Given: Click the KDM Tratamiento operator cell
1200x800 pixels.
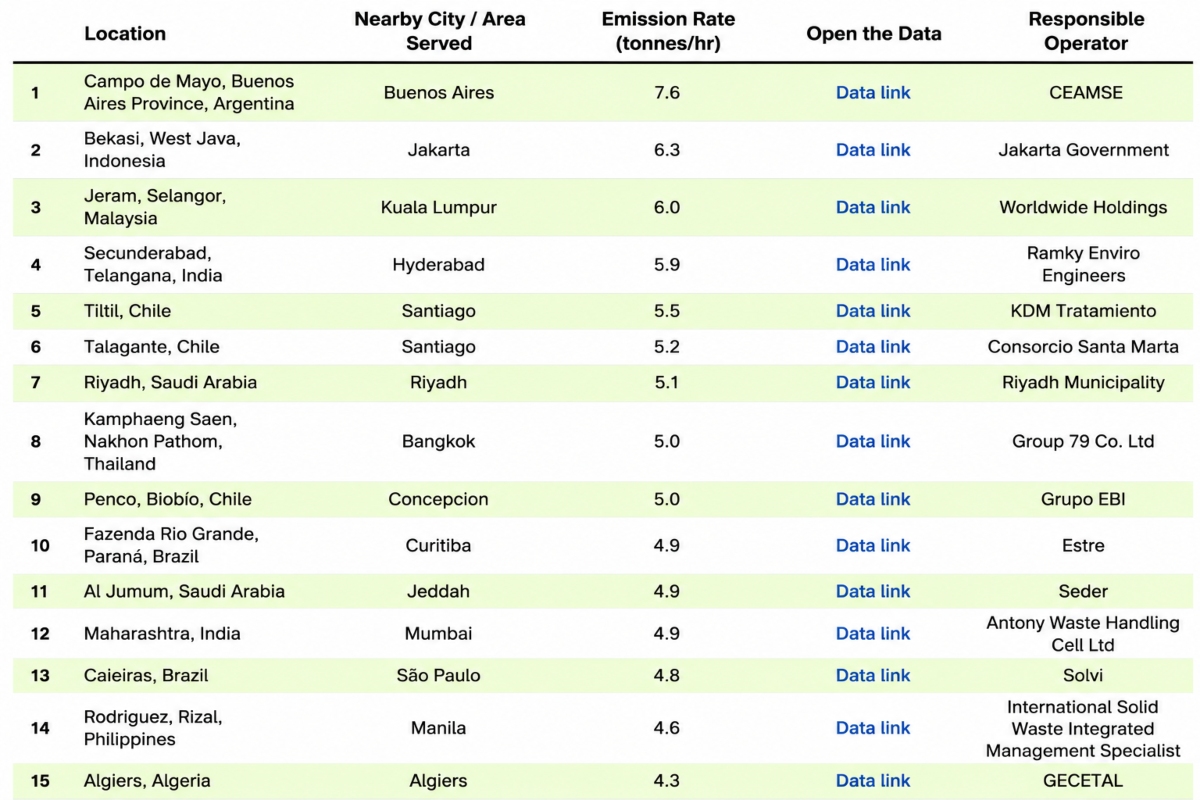Looking at the screenshot, I should (x=1084, y=311).
